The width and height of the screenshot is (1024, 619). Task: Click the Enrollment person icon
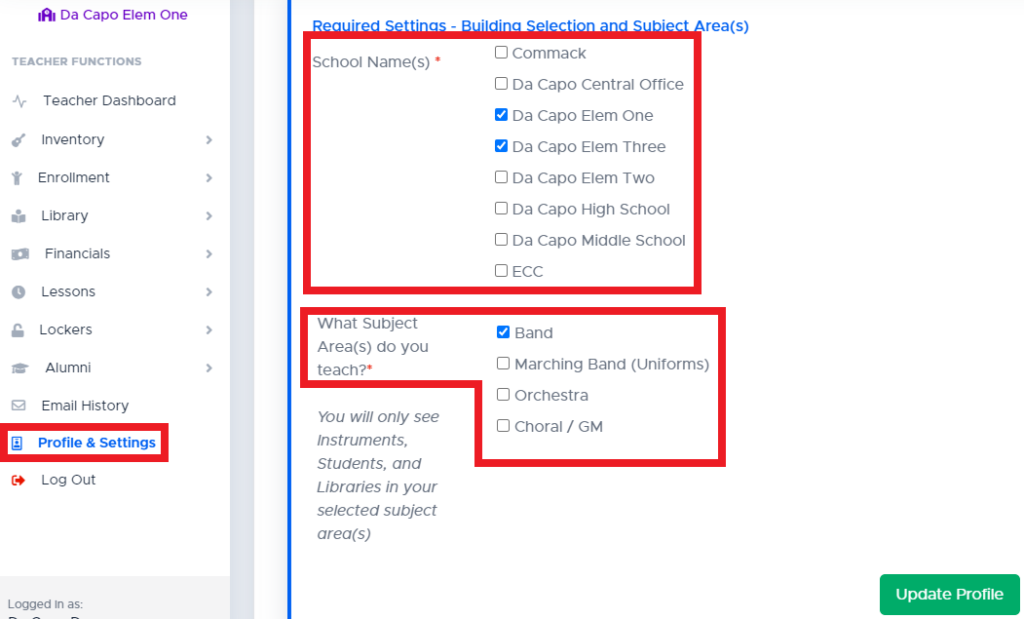coord(17,178)
